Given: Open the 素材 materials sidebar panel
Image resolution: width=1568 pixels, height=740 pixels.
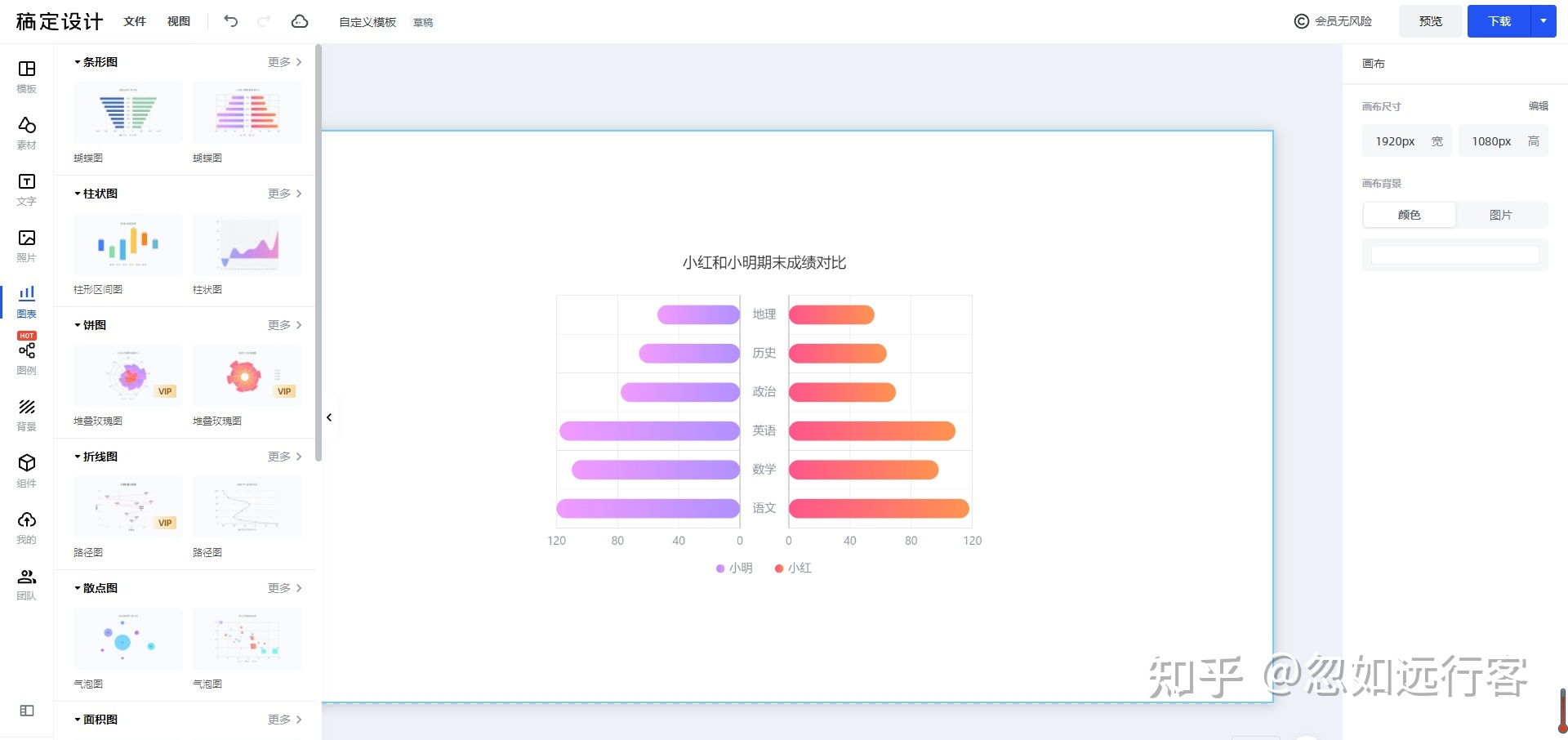Looking at the screenshot, I should coord(27,133).
